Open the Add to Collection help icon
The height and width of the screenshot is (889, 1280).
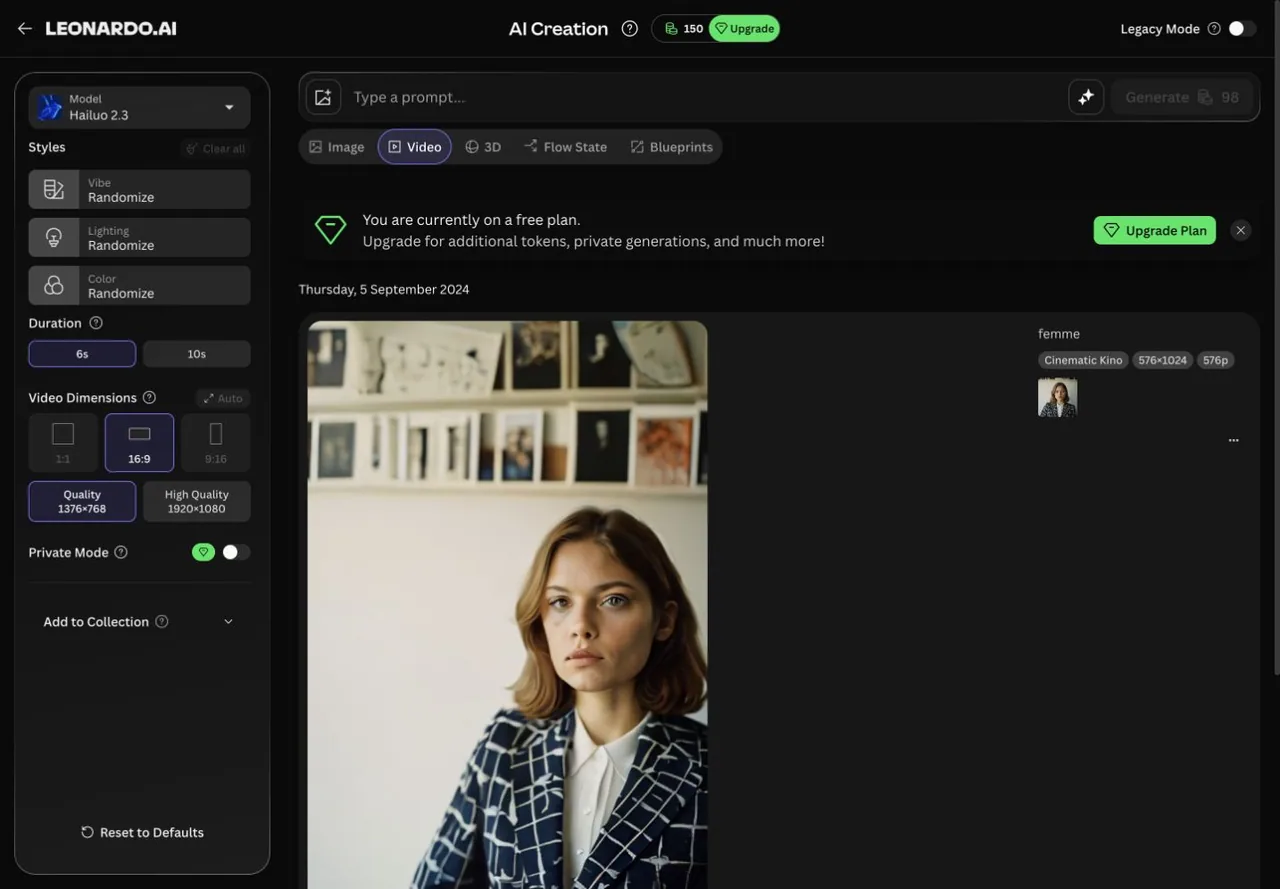point(162,621)
